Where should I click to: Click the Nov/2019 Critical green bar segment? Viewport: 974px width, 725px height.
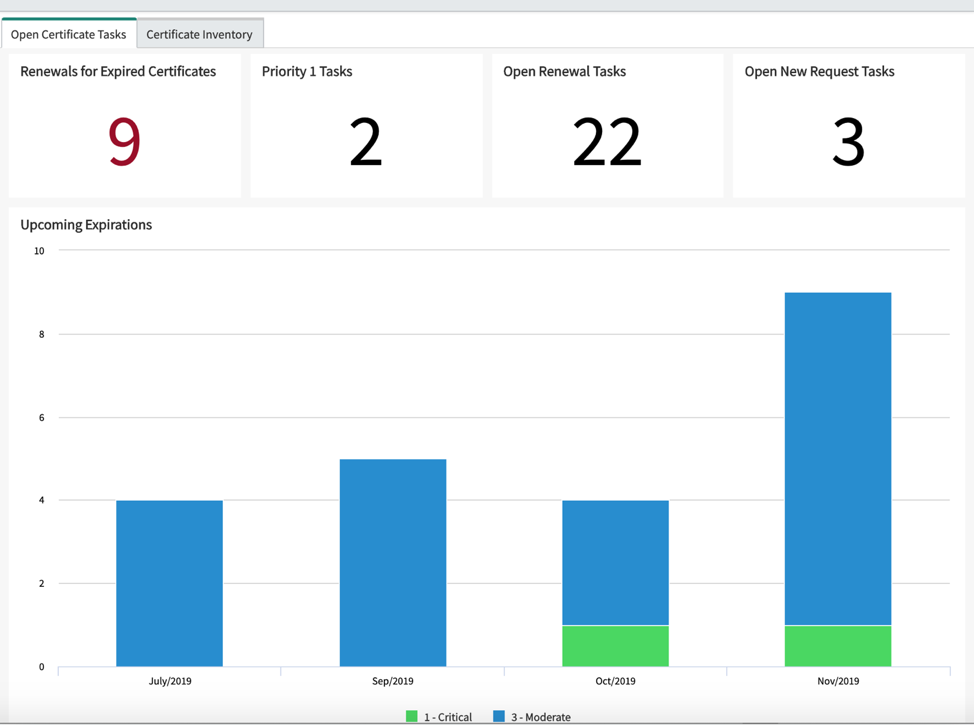(838, 646)
